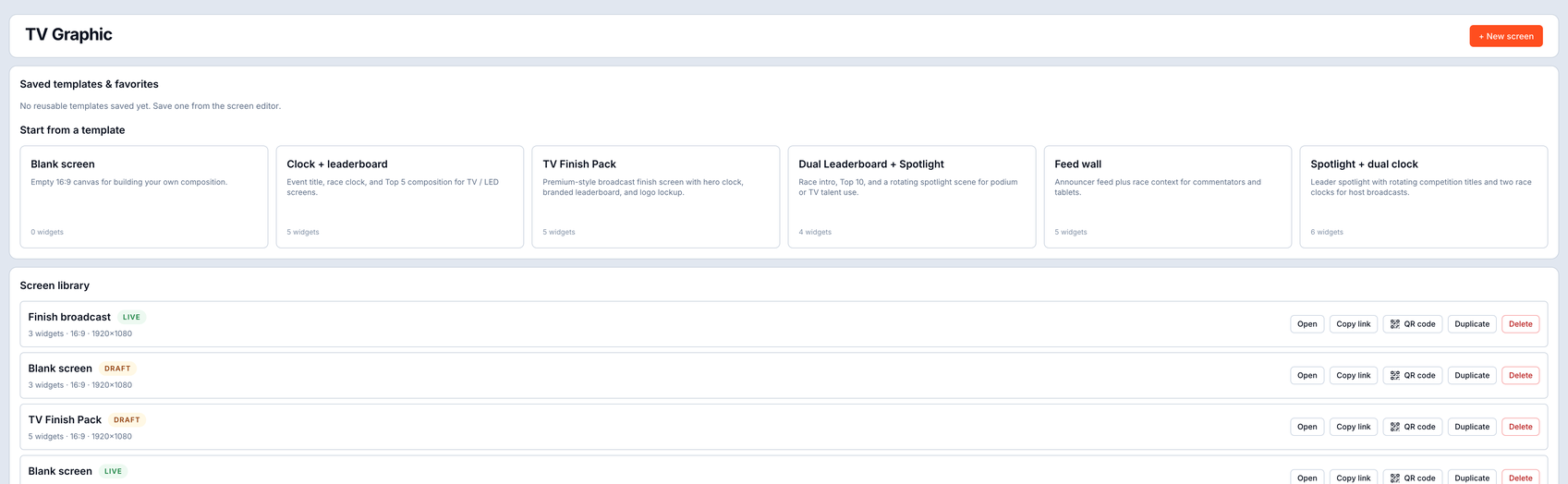Duplicate the Finish broadcast screen
1568x484 pixels.
point(1472,324)
